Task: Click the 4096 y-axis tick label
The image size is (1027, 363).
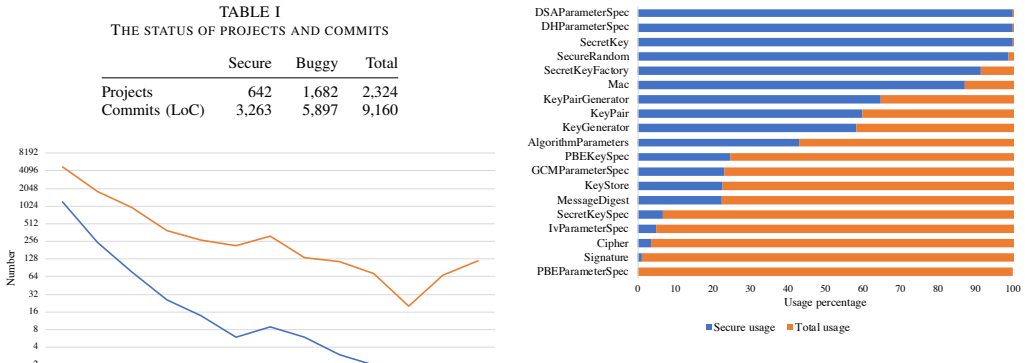Action: [x=30, y=170]
